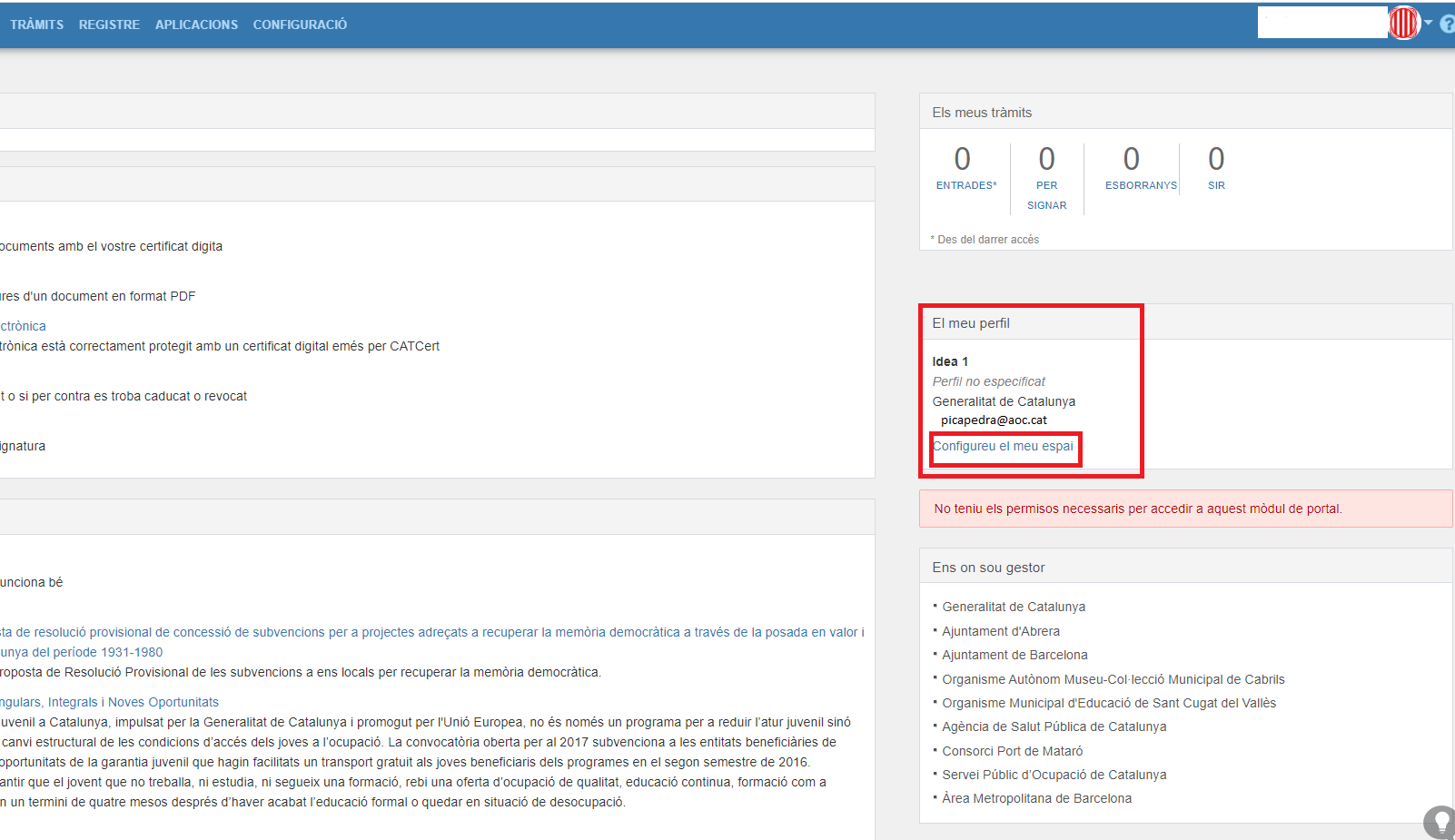Viewport: 1455px width, 840px height.
Task: Open the REGISTRE menu
Action: click(109, 25)
